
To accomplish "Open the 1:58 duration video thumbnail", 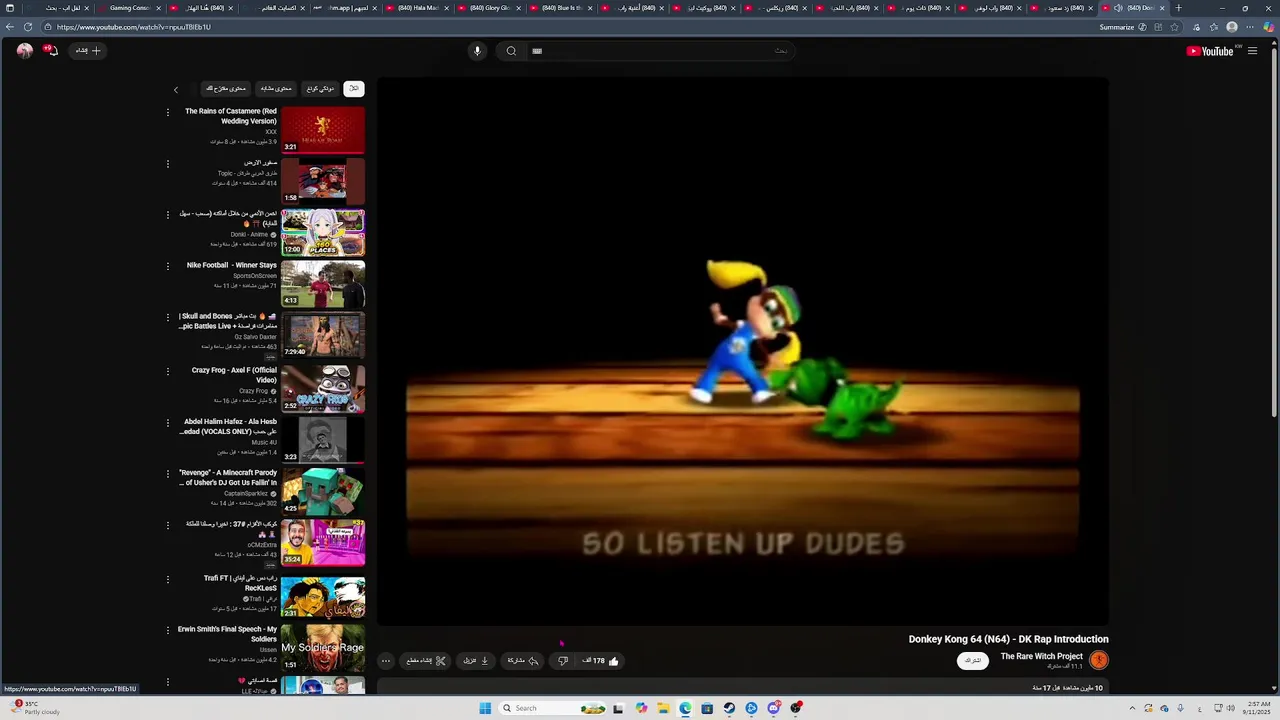I will [323, 181].
